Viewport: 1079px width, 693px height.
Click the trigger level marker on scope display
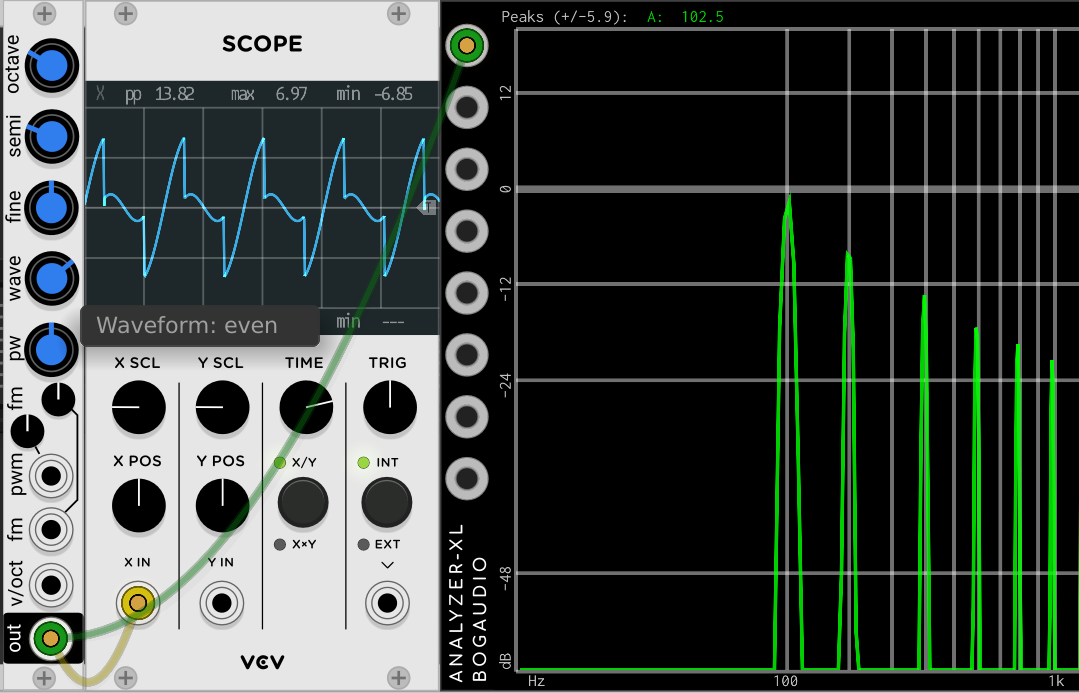pyautogui.click(x=428, y=207)
